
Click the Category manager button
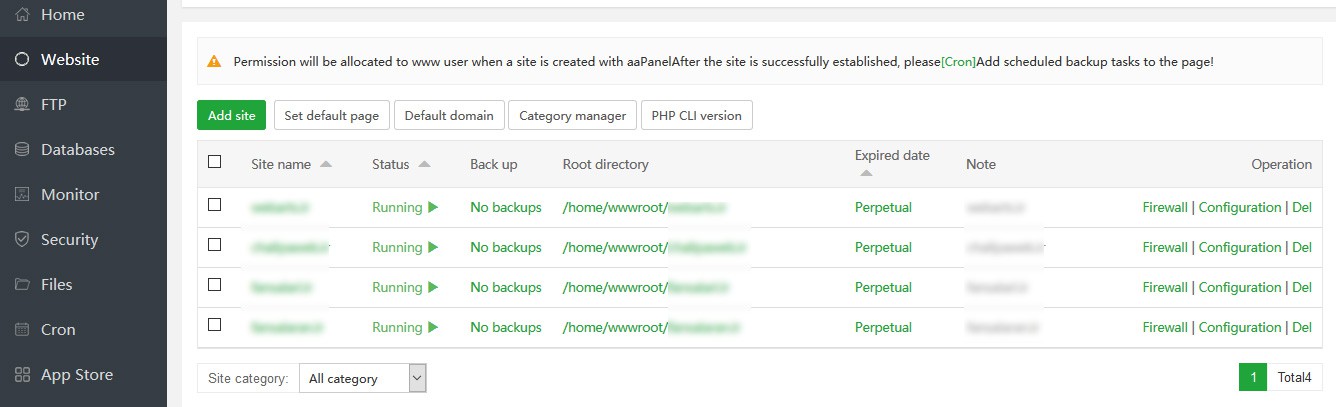coord(573,116)
